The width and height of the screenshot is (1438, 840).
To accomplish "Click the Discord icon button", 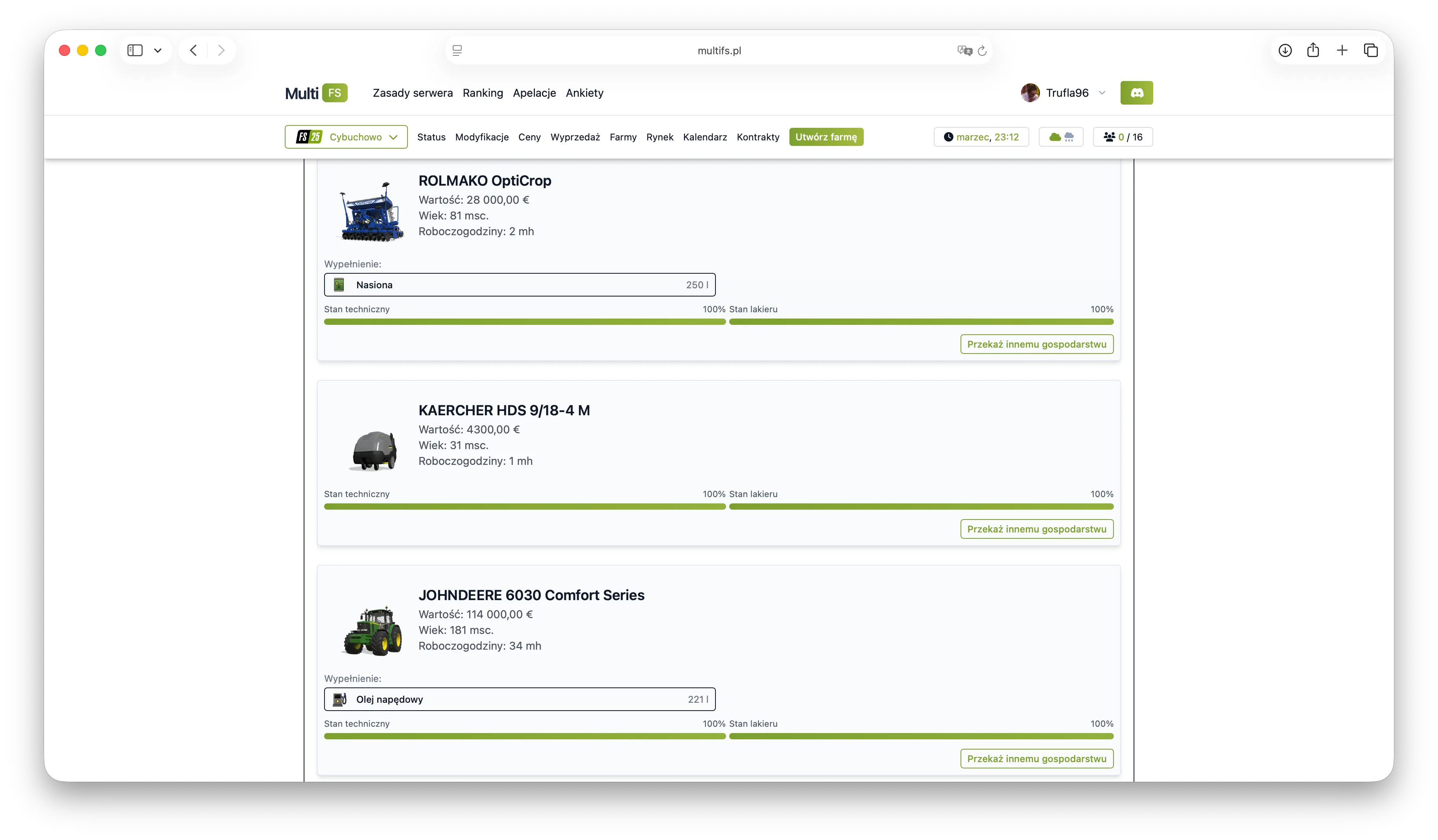I will 1136,93.
